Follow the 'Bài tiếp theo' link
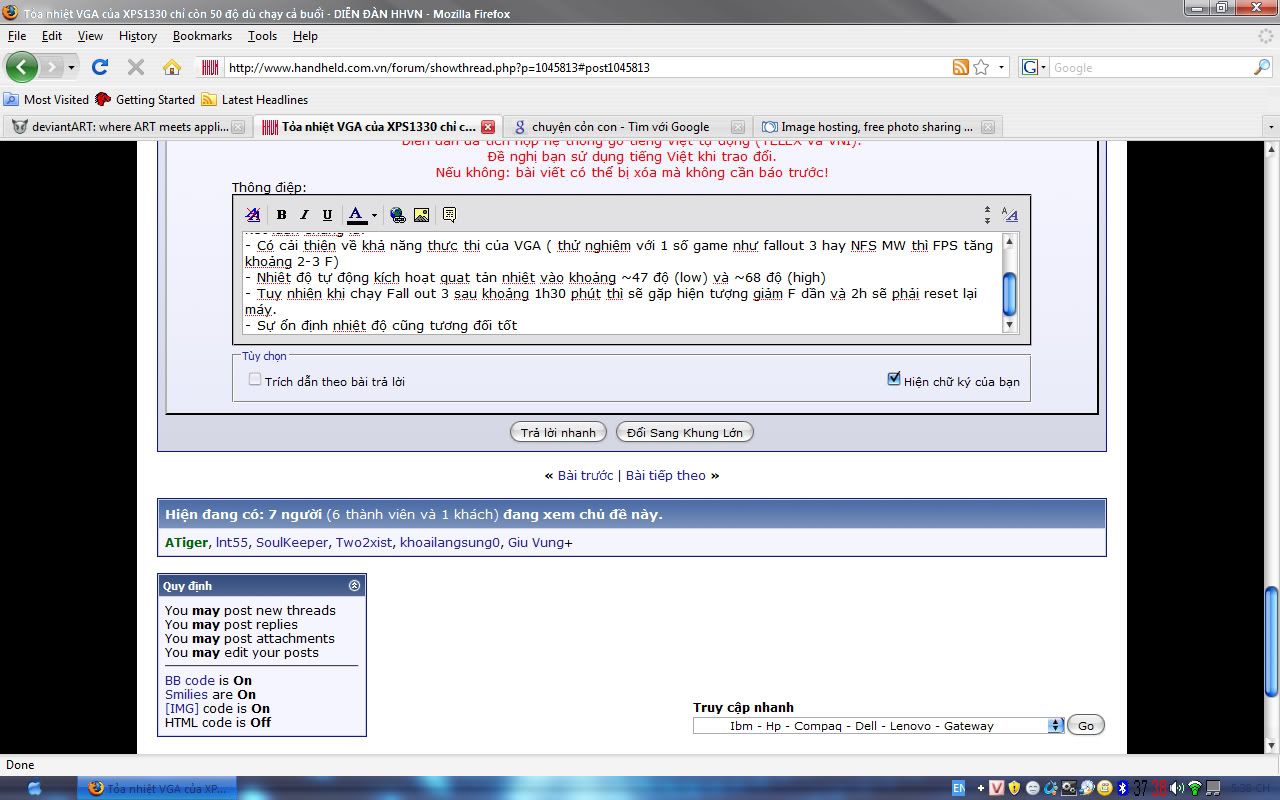The image size is (1280, 800). coord(667,475)
